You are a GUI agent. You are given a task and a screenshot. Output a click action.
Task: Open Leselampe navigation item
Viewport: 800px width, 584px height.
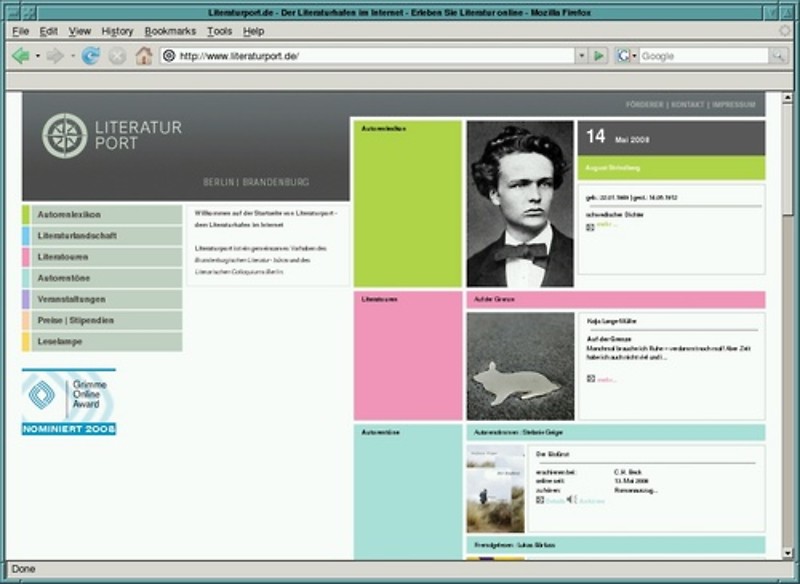coord(102,342)
